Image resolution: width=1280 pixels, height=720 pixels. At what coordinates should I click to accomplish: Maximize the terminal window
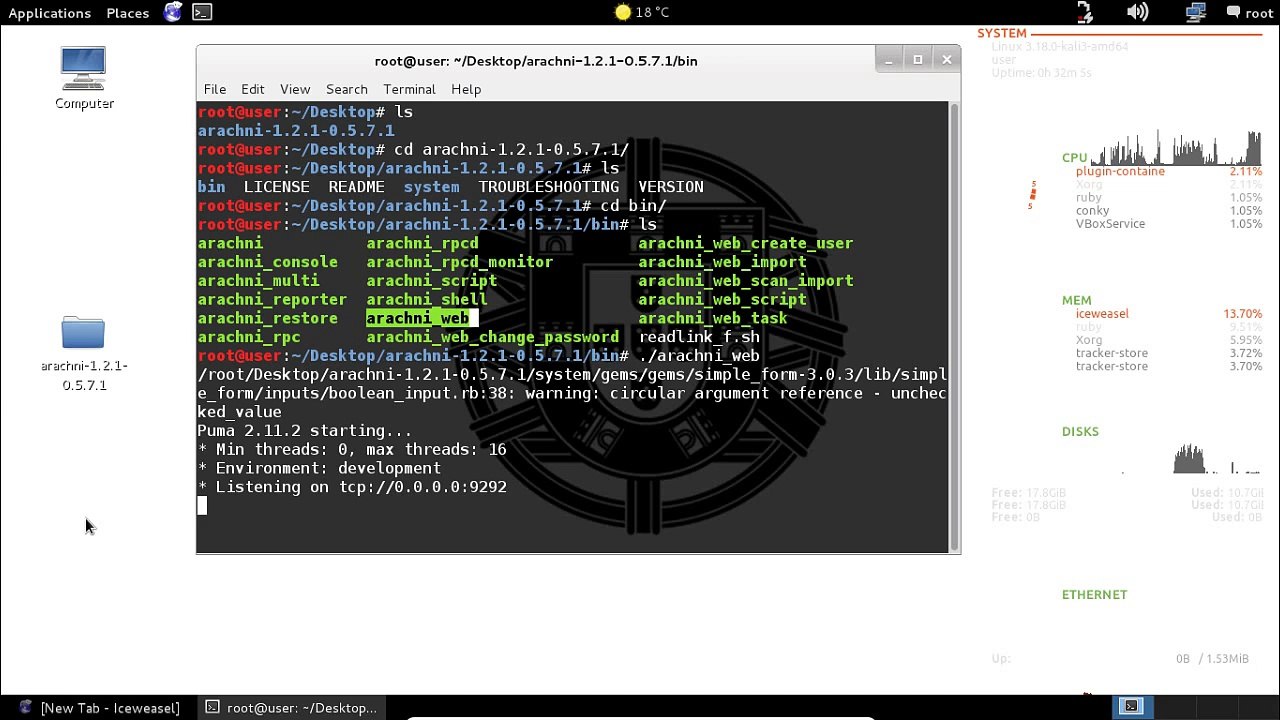pyautogui.click(x=918, y=60)
